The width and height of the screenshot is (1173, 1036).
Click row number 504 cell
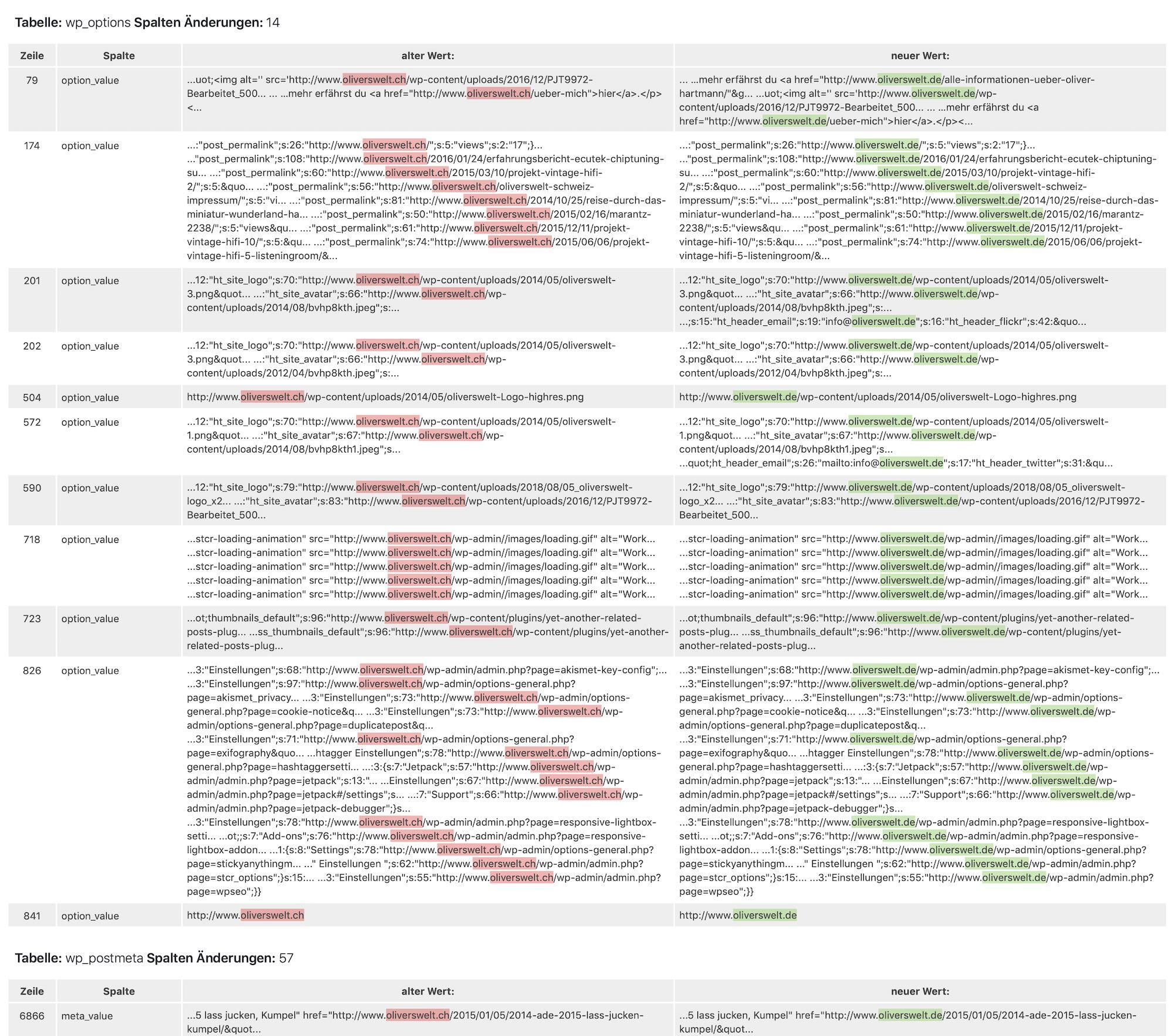(x=32, y=398)
